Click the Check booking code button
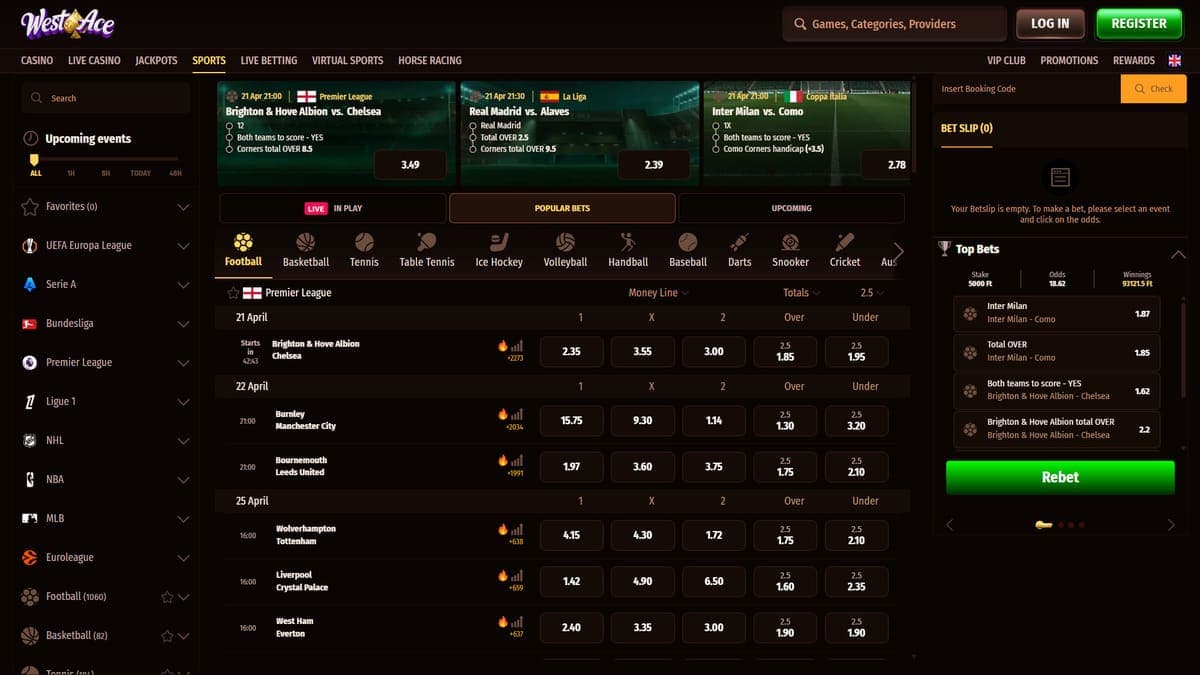Image resolution: width=1200 pixels, height=675 pixels. coord(1153,89)
